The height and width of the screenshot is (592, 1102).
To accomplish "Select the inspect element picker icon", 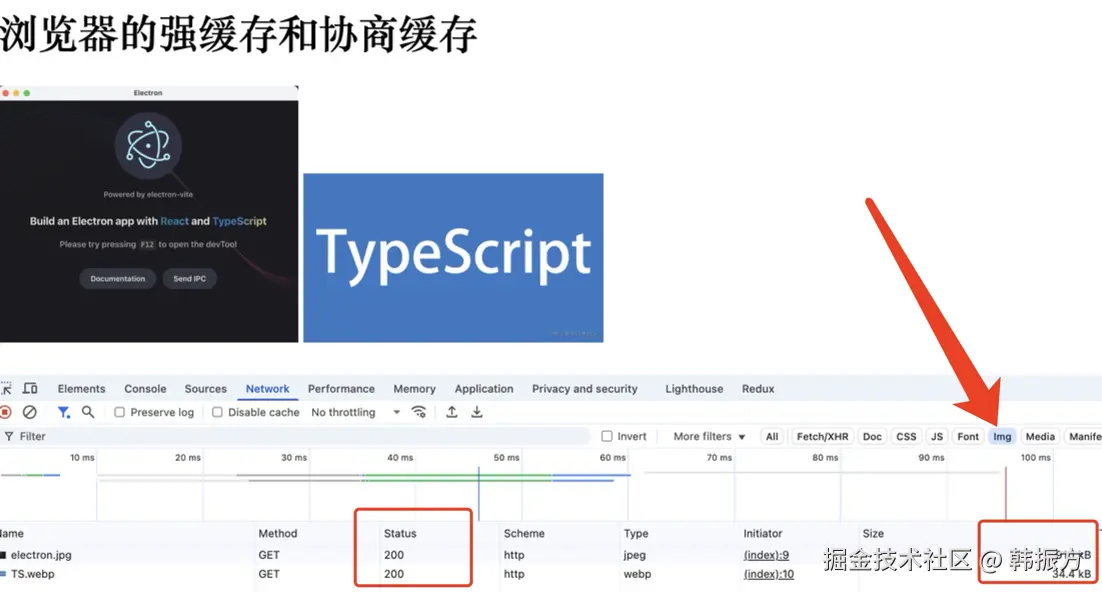I will click(6, 388).
